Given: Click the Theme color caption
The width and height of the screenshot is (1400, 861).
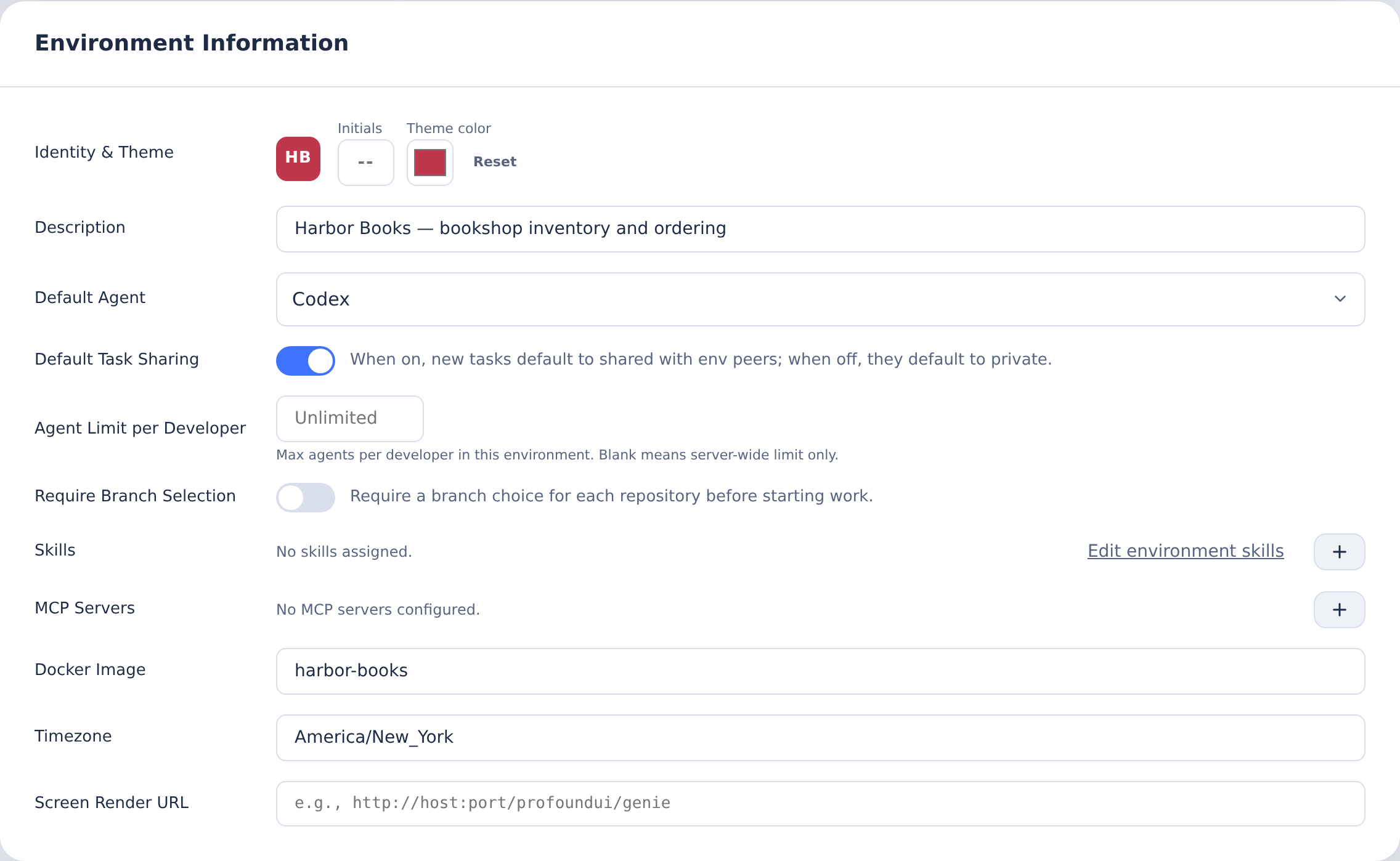Looking at the screenshot, I should [449, 129].
